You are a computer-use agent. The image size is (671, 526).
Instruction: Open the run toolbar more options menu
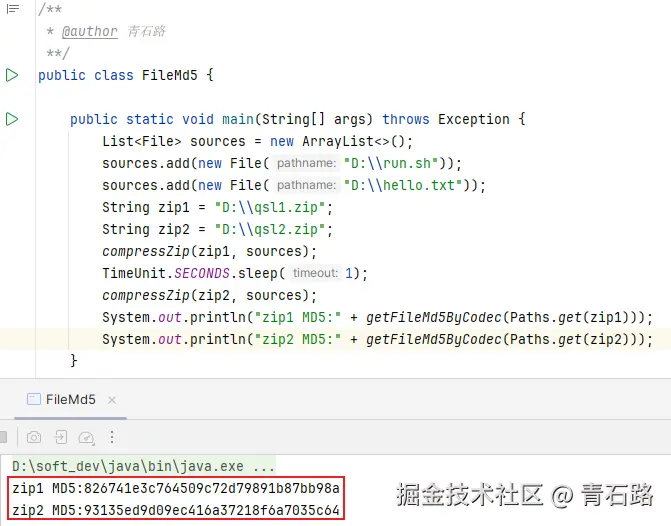click(x=112, y=437)
